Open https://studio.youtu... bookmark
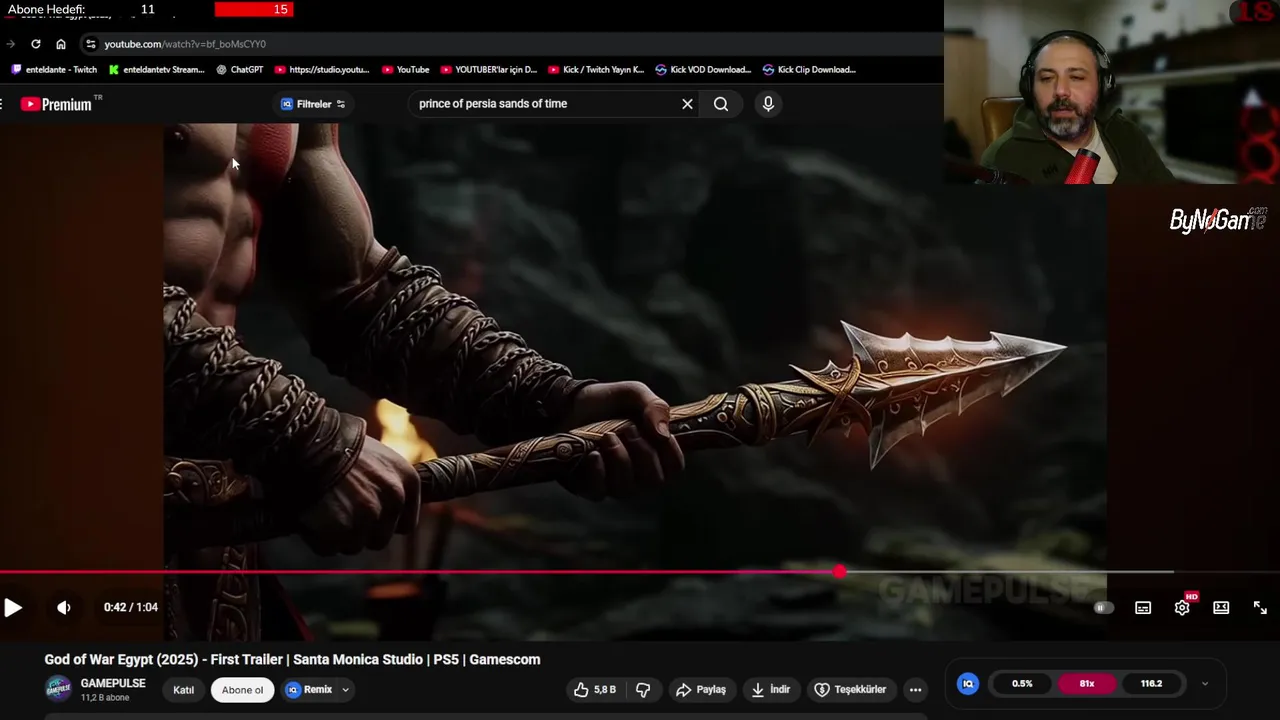 pyautogui.click(x=322, y=70)
